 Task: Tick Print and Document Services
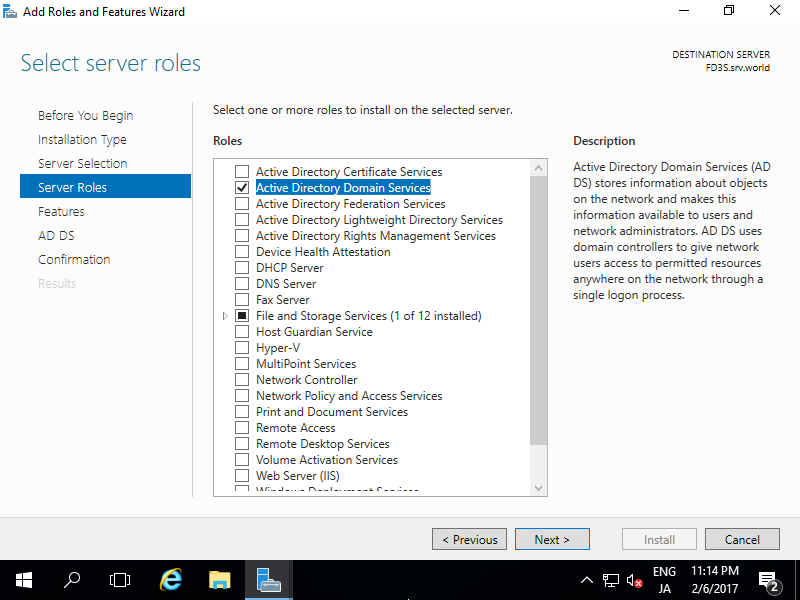click(242, 411)
